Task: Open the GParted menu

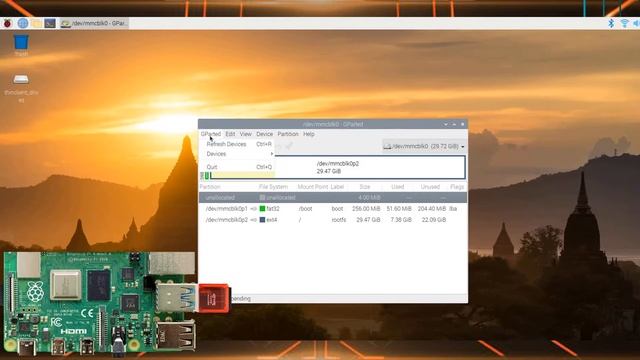Action: (211, 134)
